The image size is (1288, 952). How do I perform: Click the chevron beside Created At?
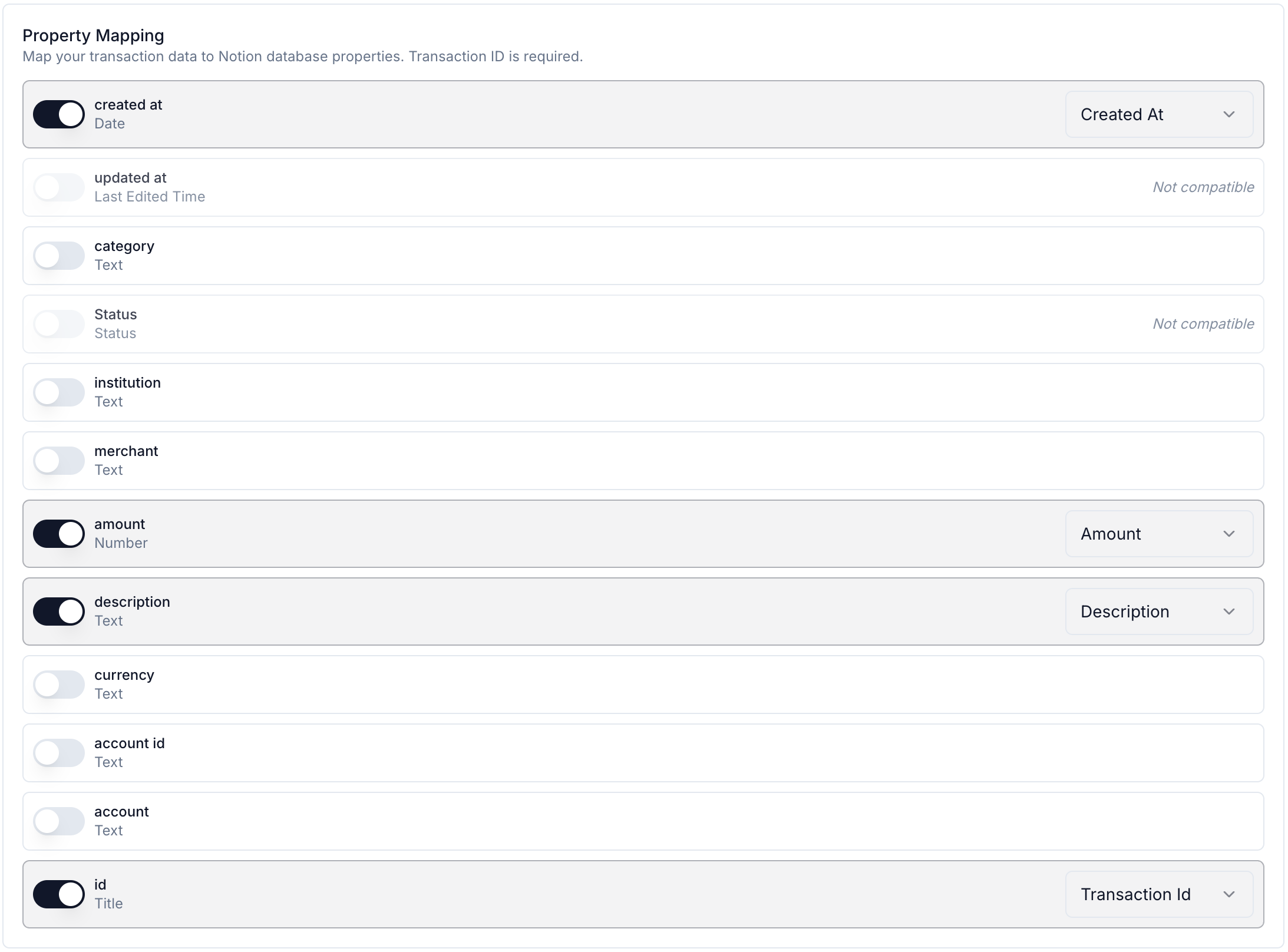(1228, 114)
